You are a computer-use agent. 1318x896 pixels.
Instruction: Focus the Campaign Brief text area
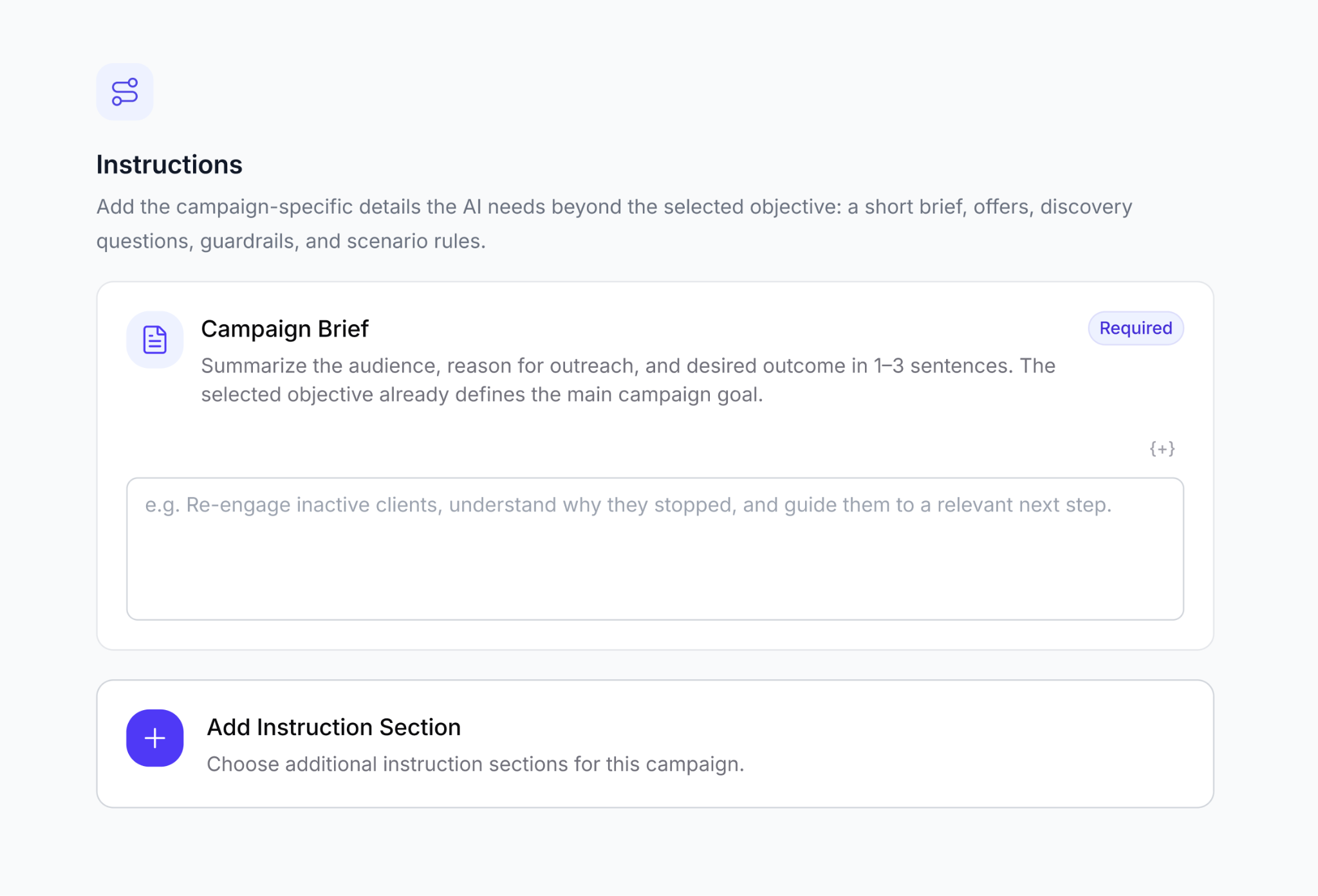[654, 549]
